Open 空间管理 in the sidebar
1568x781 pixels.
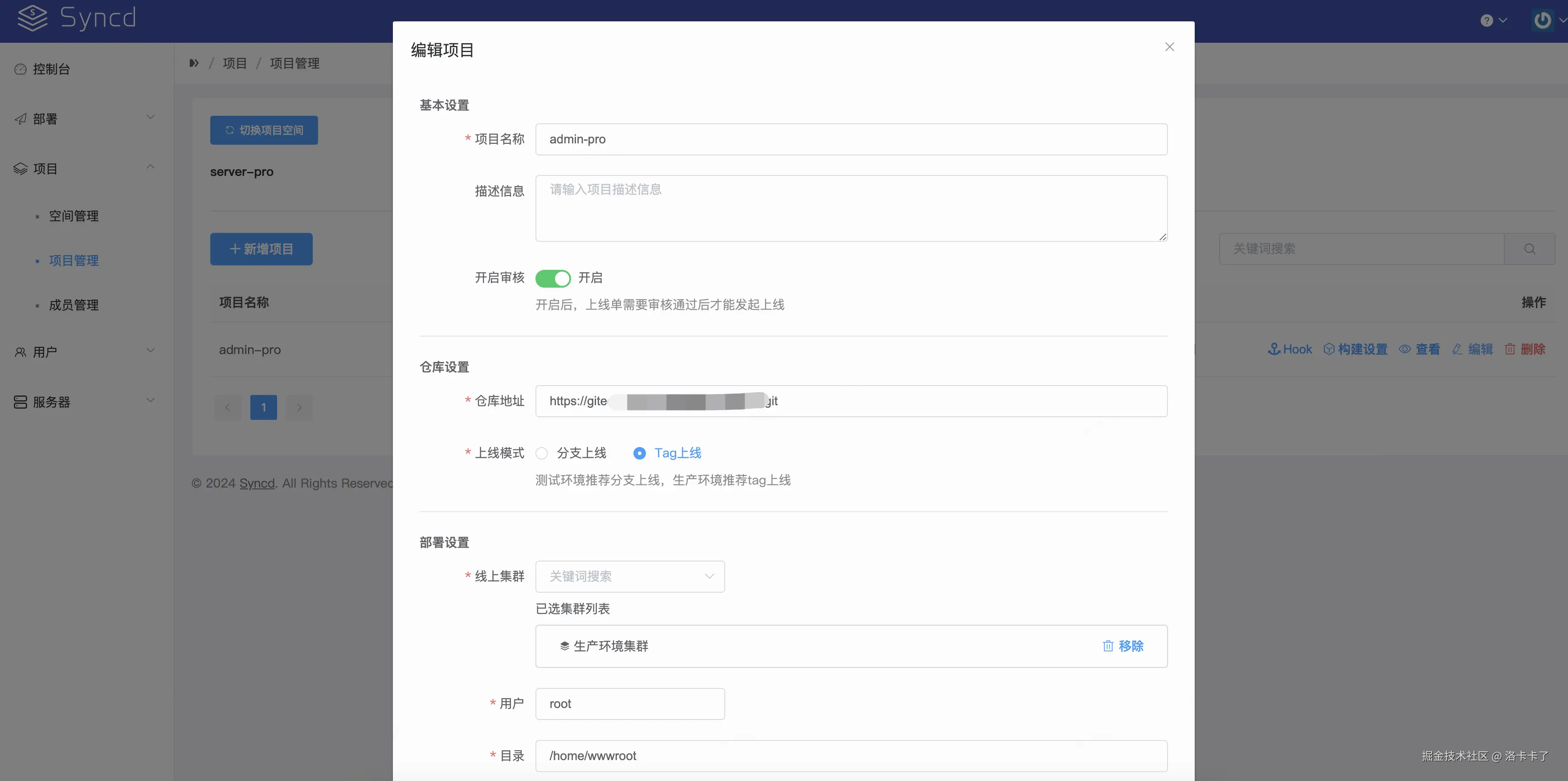(73, 216)
